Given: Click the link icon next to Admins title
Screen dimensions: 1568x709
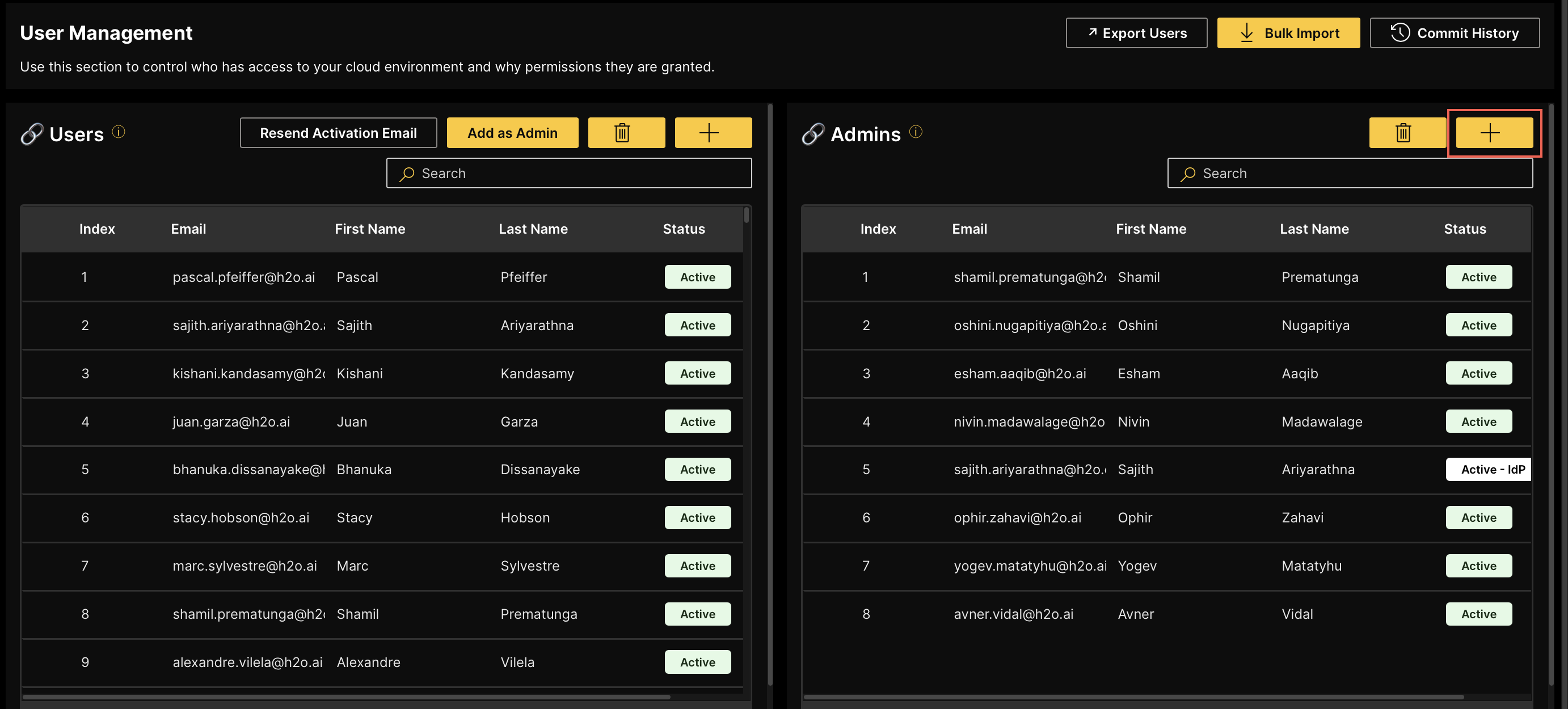Looking at the screenshot, I should (812, 134).
